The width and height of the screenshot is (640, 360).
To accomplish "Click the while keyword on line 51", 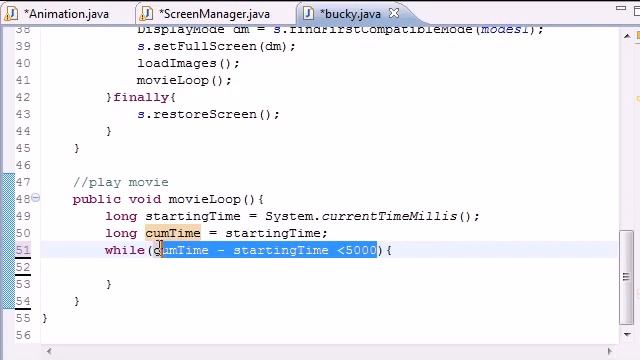I will (x=125, y=250).
